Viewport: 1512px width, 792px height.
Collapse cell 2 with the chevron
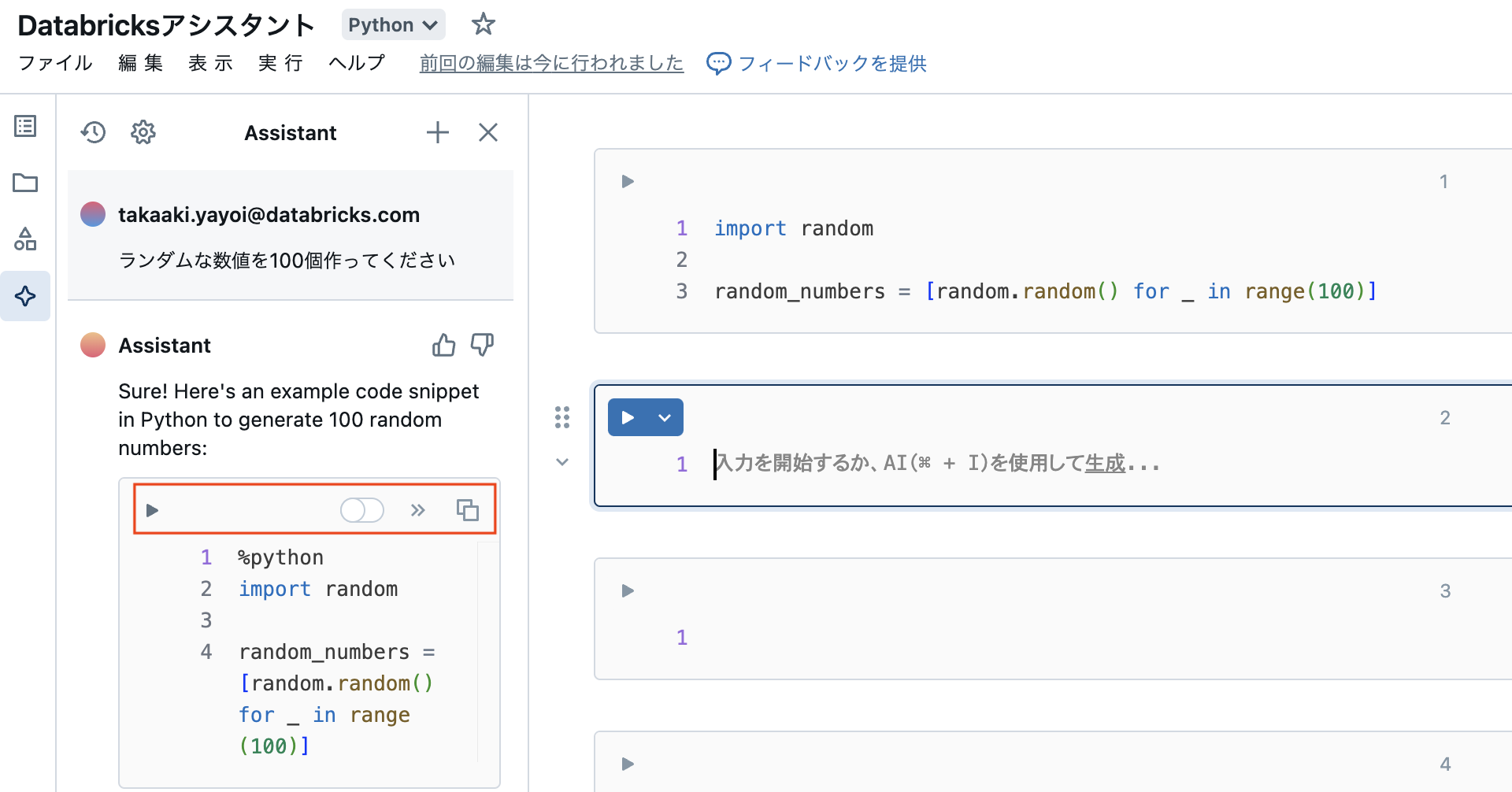[562, 462]
